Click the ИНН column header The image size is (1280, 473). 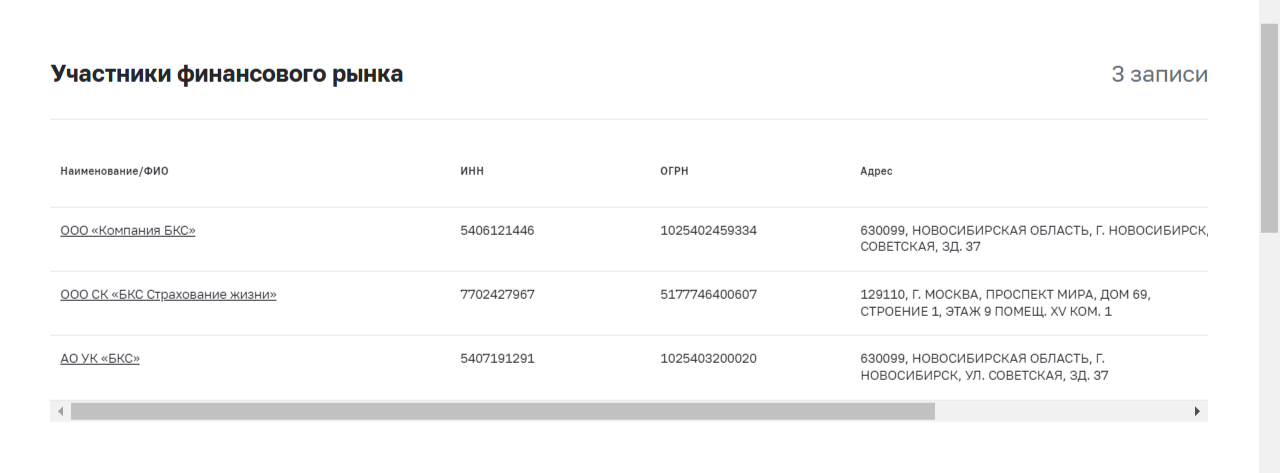click(472, 171)
